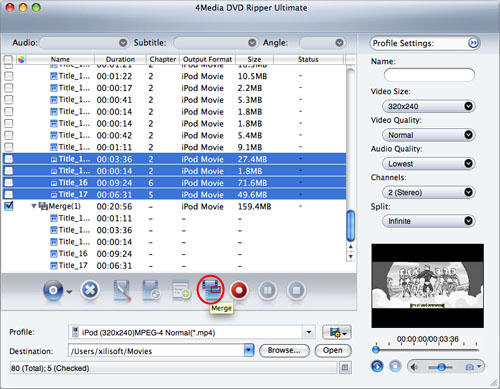Uncheck the Merge(1) checkbox
The width and height of the screenshot is (500, 389).
pos(9,206)
